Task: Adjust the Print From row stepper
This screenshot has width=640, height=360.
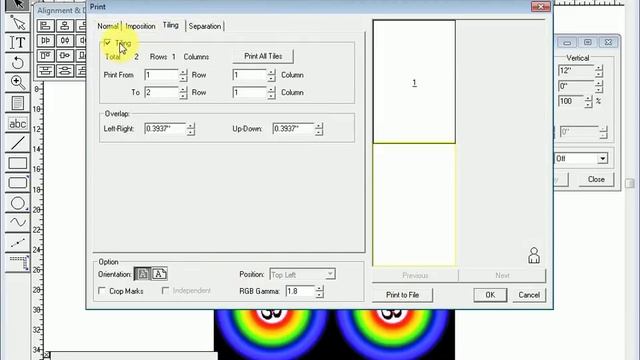Action: click(x=183, y=75)
